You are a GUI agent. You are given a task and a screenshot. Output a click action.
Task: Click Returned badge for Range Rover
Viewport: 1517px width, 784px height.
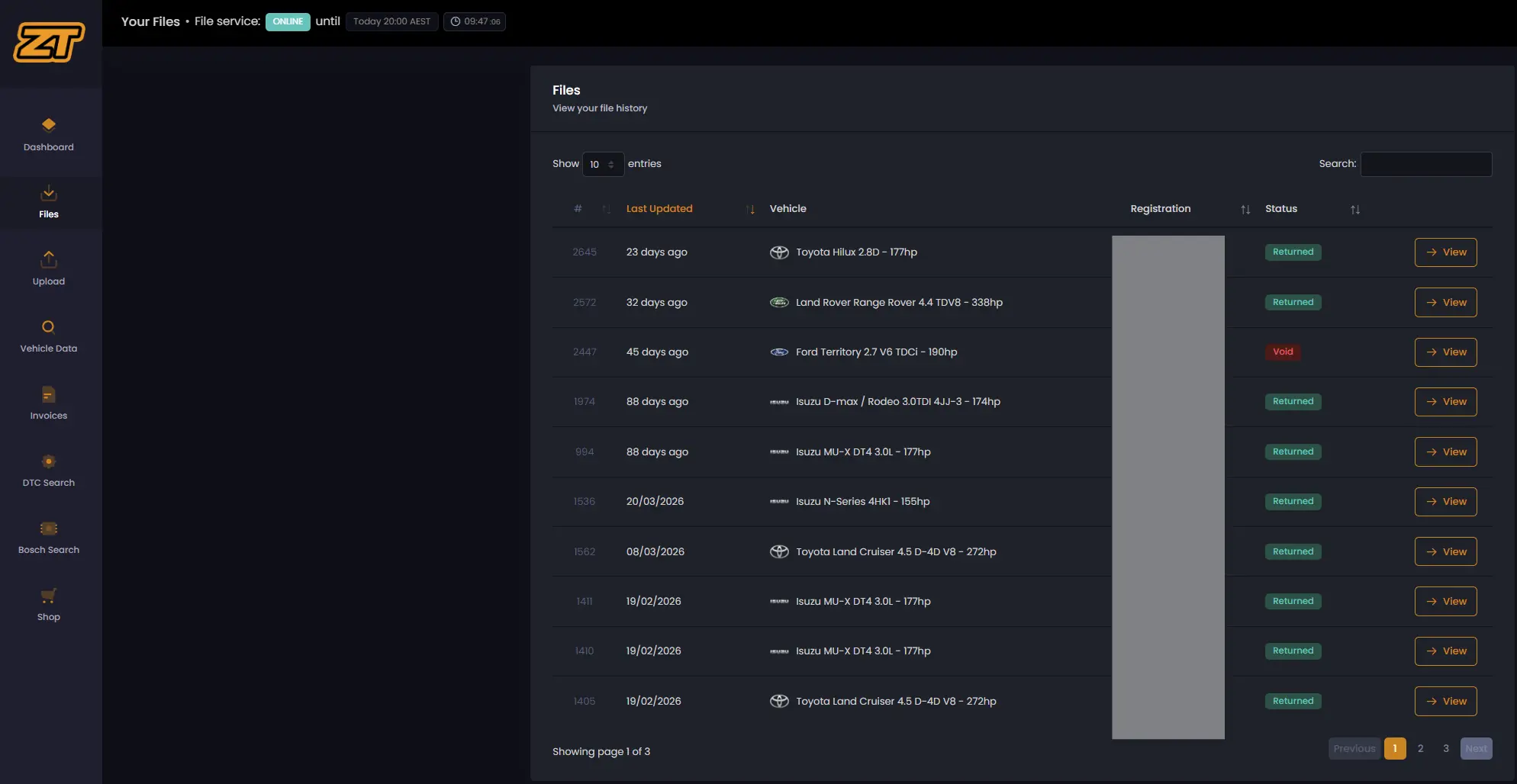(x=1293, y=302)
